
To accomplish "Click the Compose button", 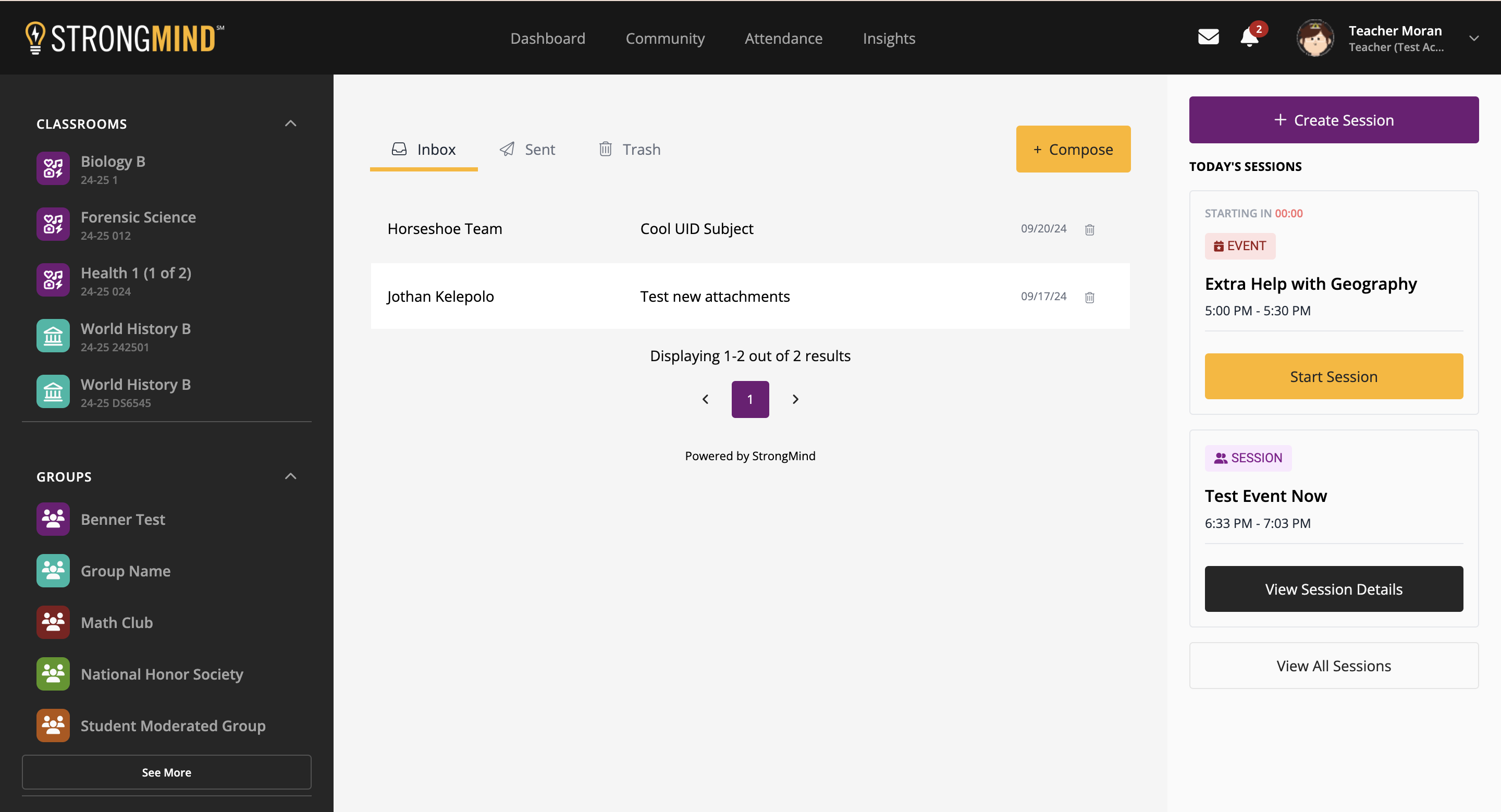I will point(1073,149).
